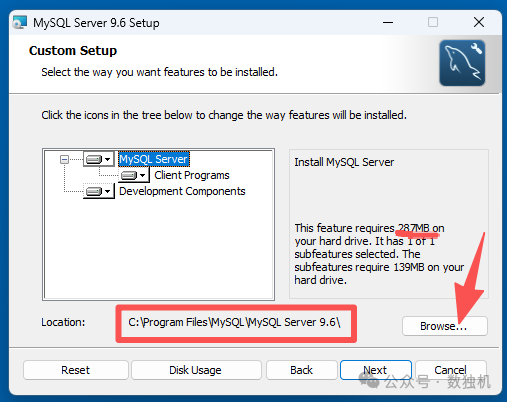Click the install location path text
Image resolution: width=507 pixels, height=402 pixels.
[234, 322]
